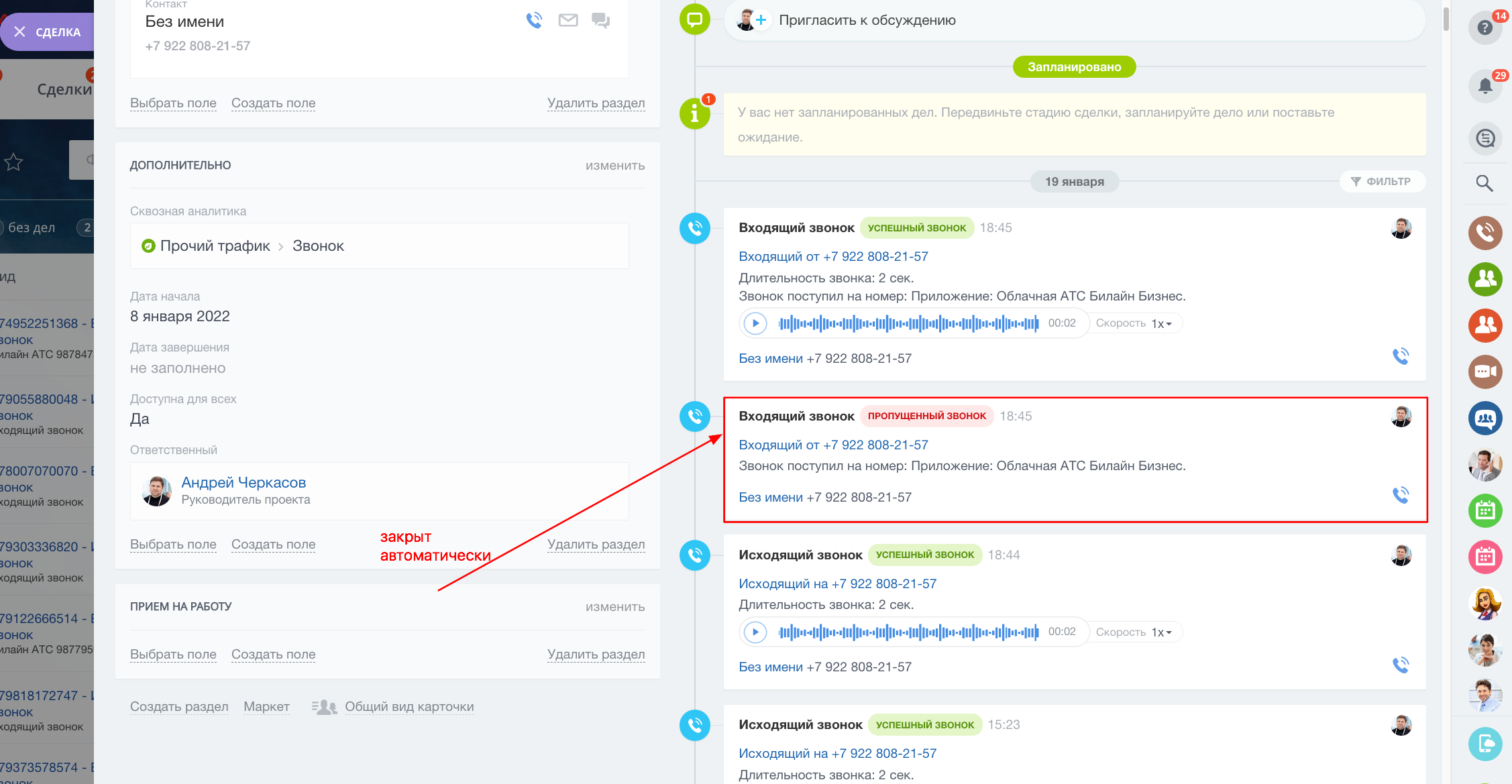Click the contact email envelope icon
This screenshot has height=784, width=1512.
click(x=568, y=20)
